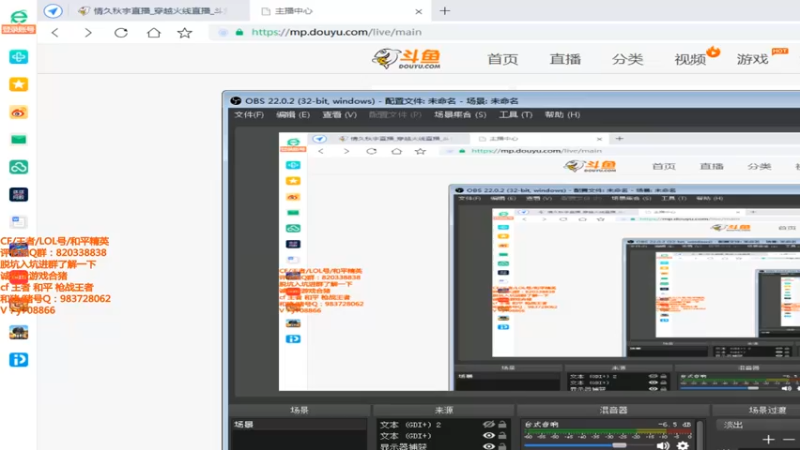Add a transition with the plus button
800x450 pixels.
(x=768, y=440)
